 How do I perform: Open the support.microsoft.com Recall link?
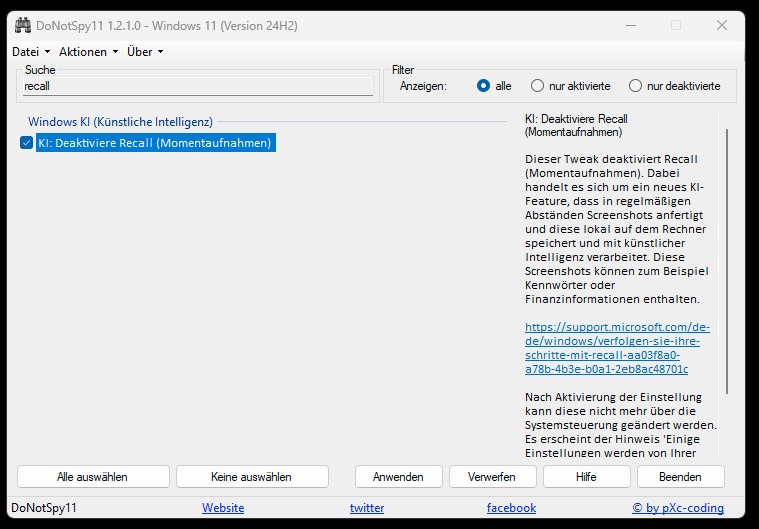coord(617,348)
